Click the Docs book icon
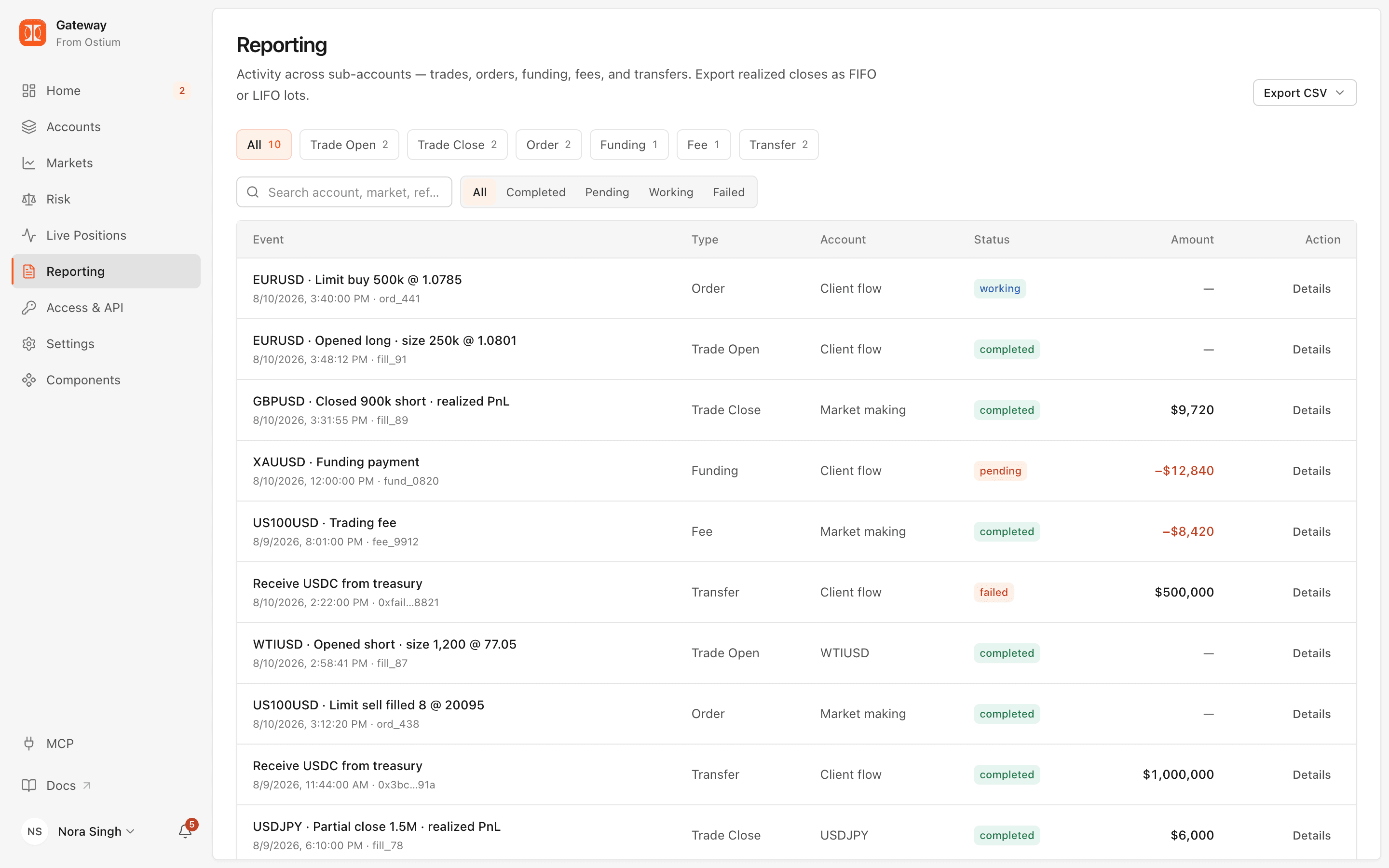 point(29,786)
